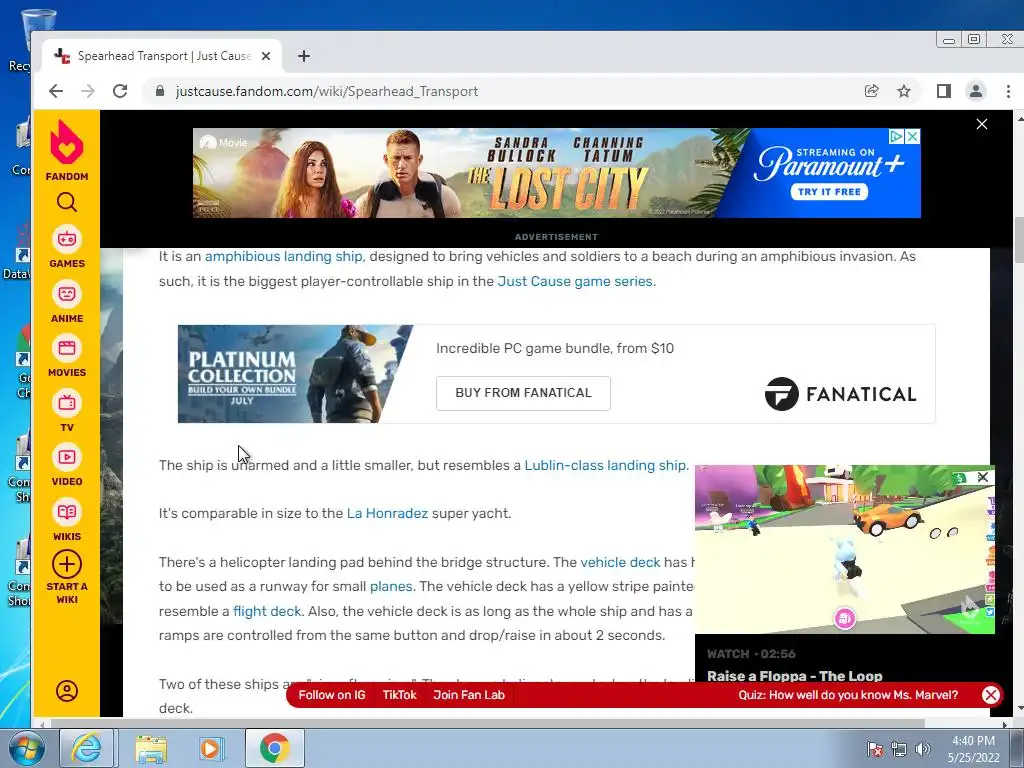
Task: Click Join Fan Lab in red bar
Action: pos(469,695)
